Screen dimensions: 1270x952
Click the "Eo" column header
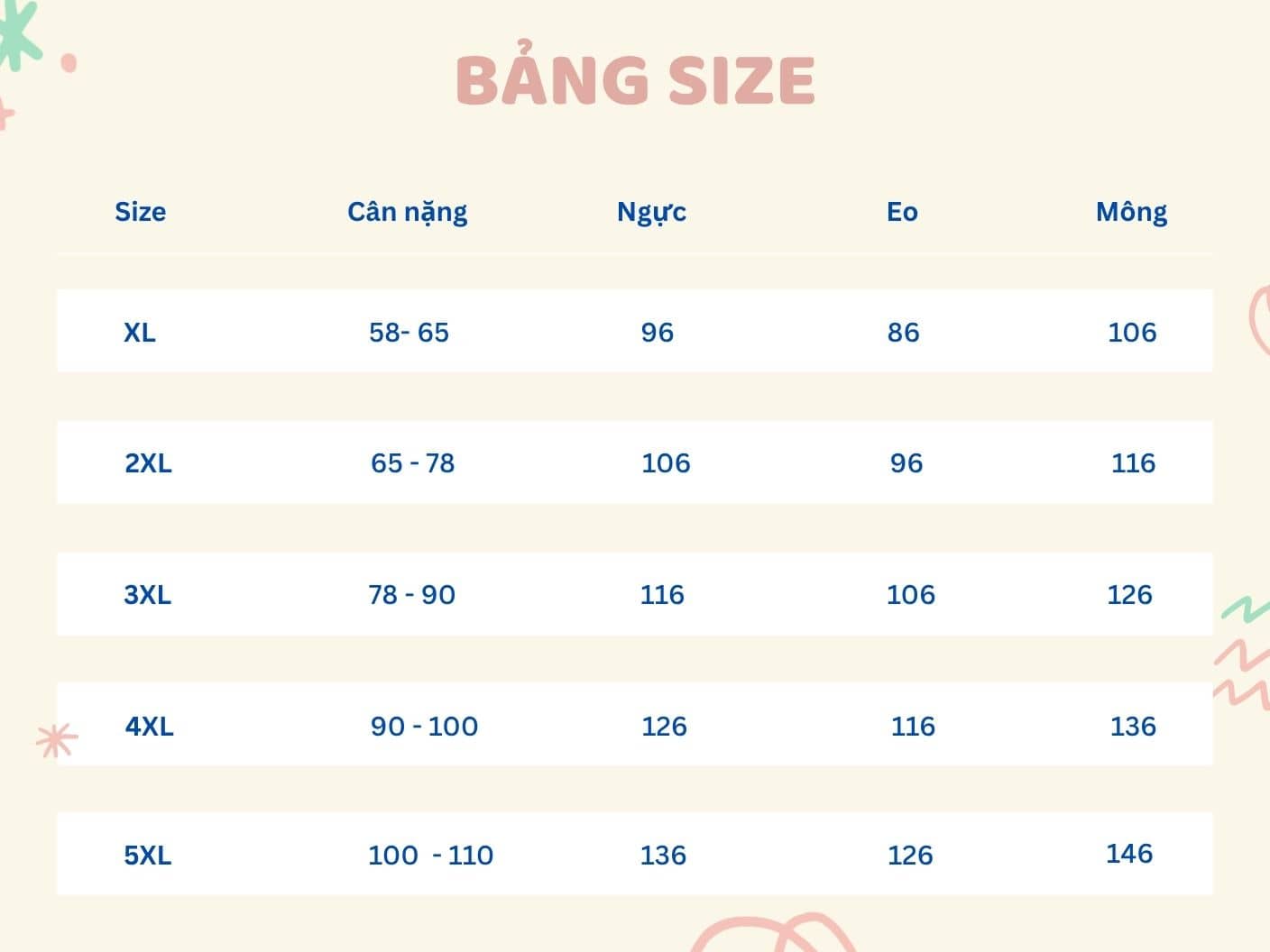(x=902, y=212)
